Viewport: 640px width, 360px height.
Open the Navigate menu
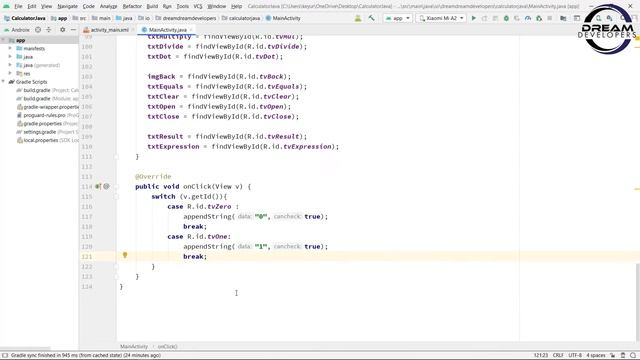click(67, 7)
